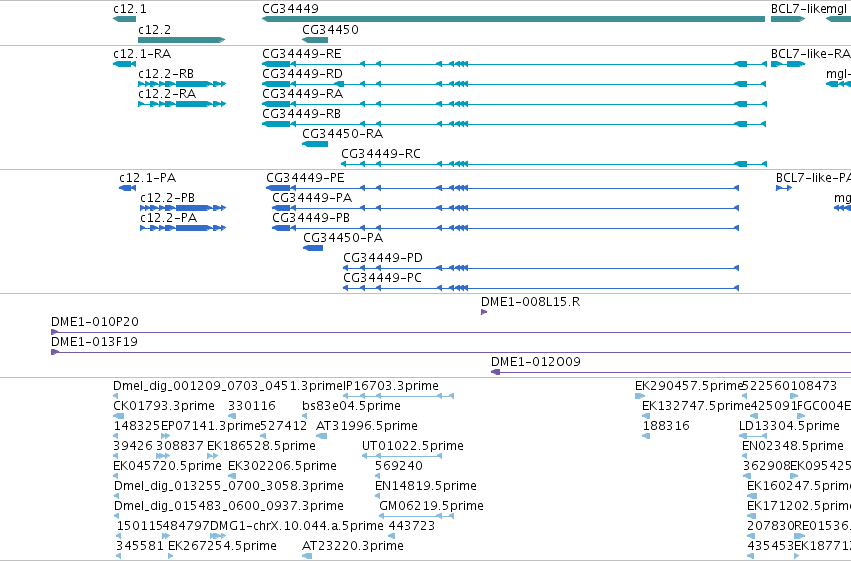
Task: Select the DME1-012O09 BAC clone
Action: click(x=671, y=372)
